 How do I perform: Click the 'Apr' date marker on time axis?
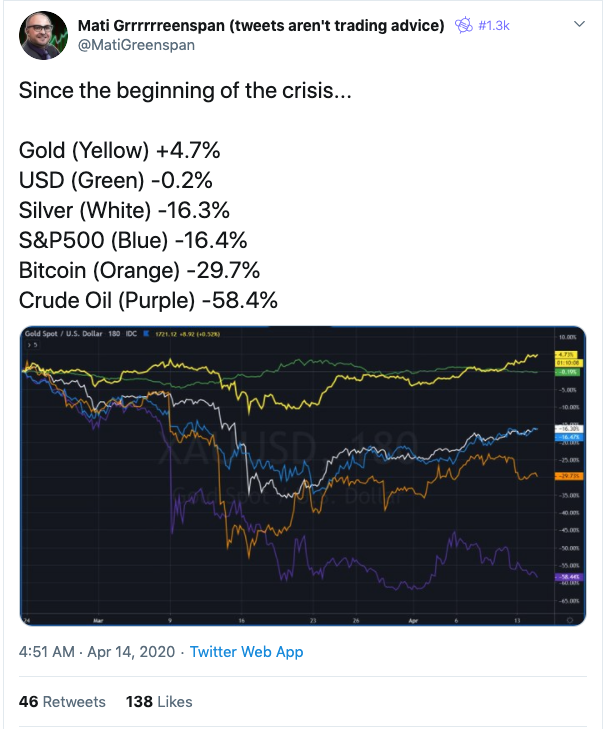pyautogui.click(x=413, y=621)
